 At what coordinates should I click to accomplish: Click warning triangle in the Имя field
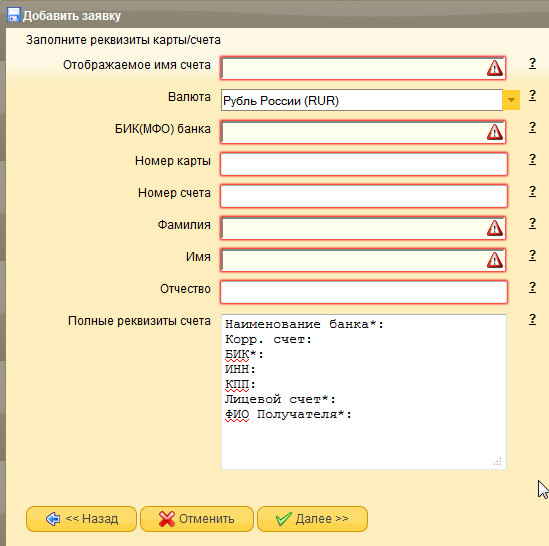pyautogui.click(x=494, y=260)
